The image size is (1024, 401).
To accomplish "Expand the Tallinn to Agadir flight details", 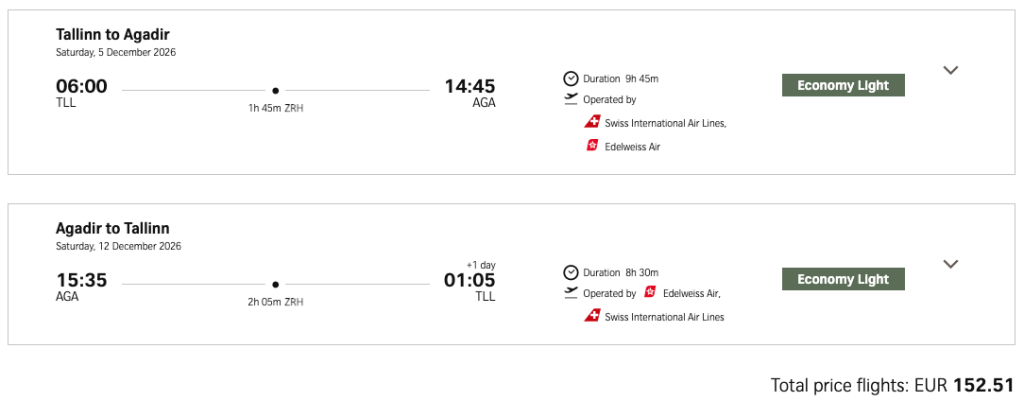I will click(x=951, y=70).
